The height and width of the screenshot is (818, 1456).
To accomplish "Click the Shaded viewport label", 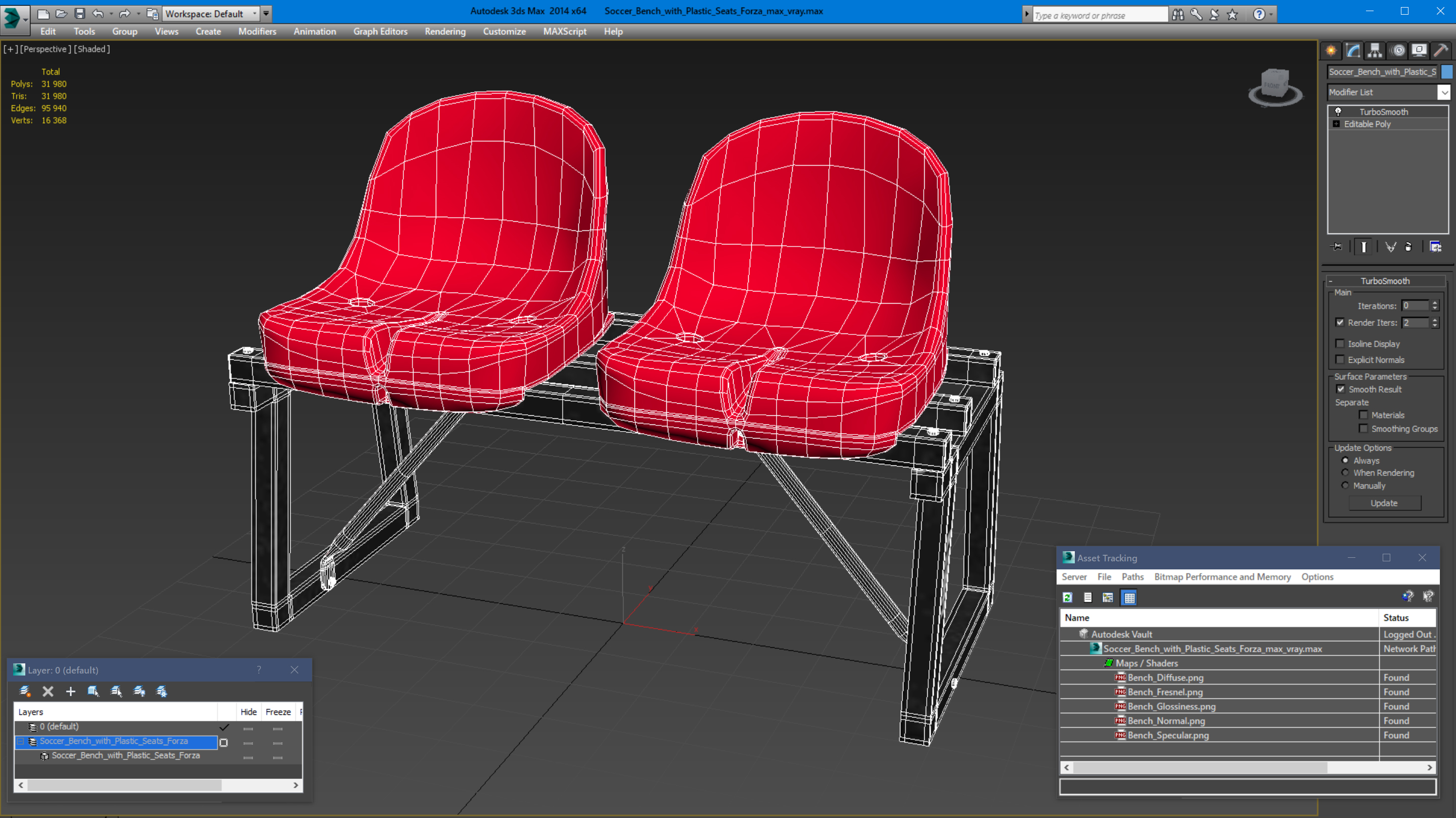I will 92,49.
